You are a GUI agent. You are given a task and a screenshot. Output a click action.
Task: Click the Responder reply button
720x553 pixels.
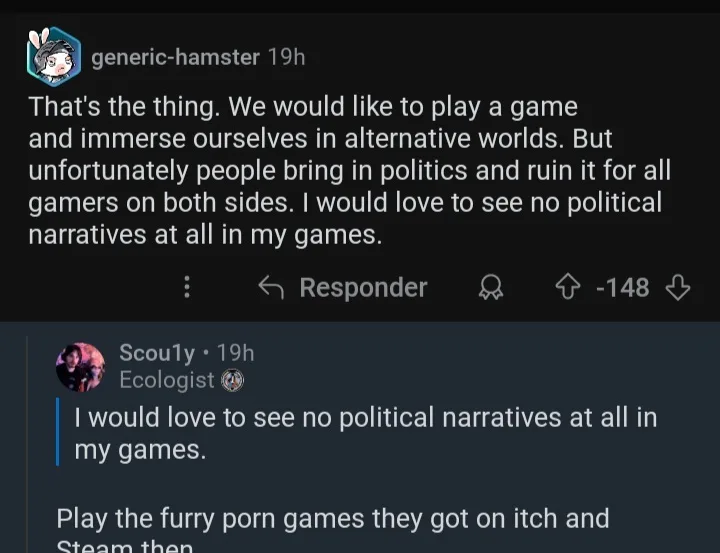(362, 288)
